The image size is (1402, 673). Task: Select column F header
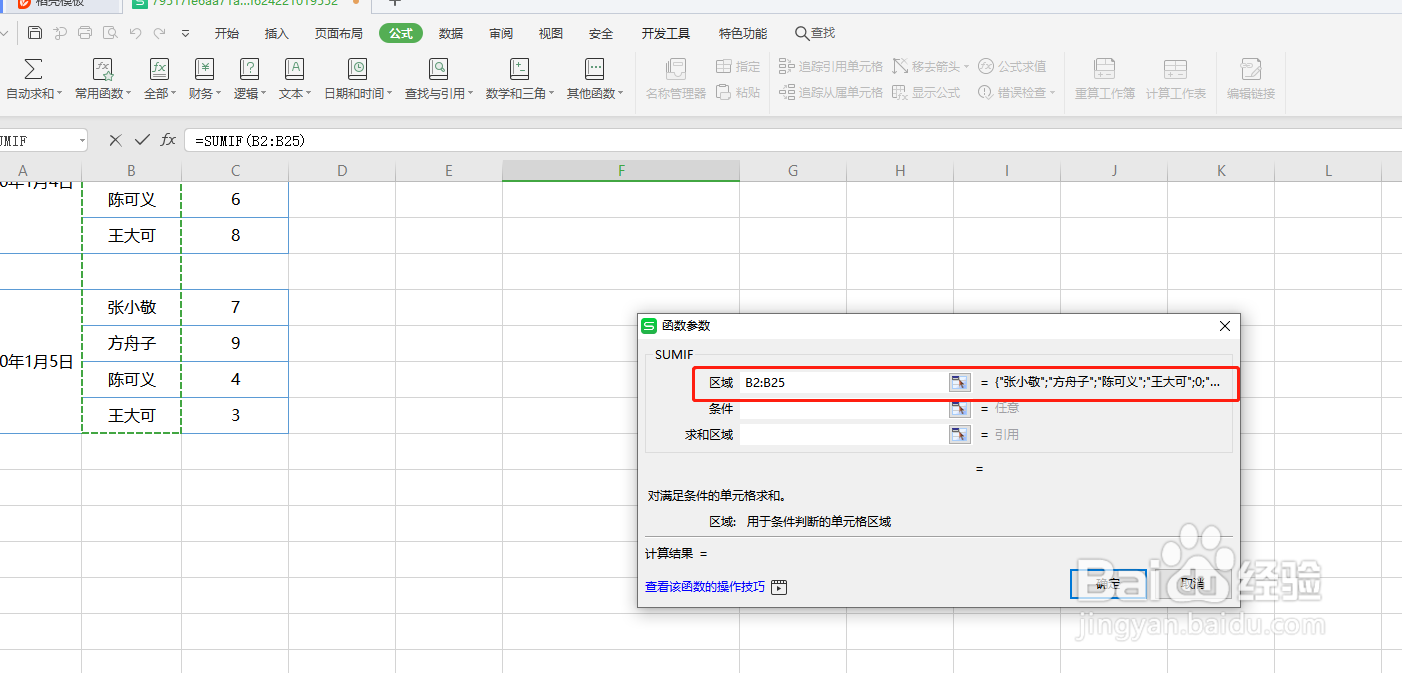click(x=621, y=171)
